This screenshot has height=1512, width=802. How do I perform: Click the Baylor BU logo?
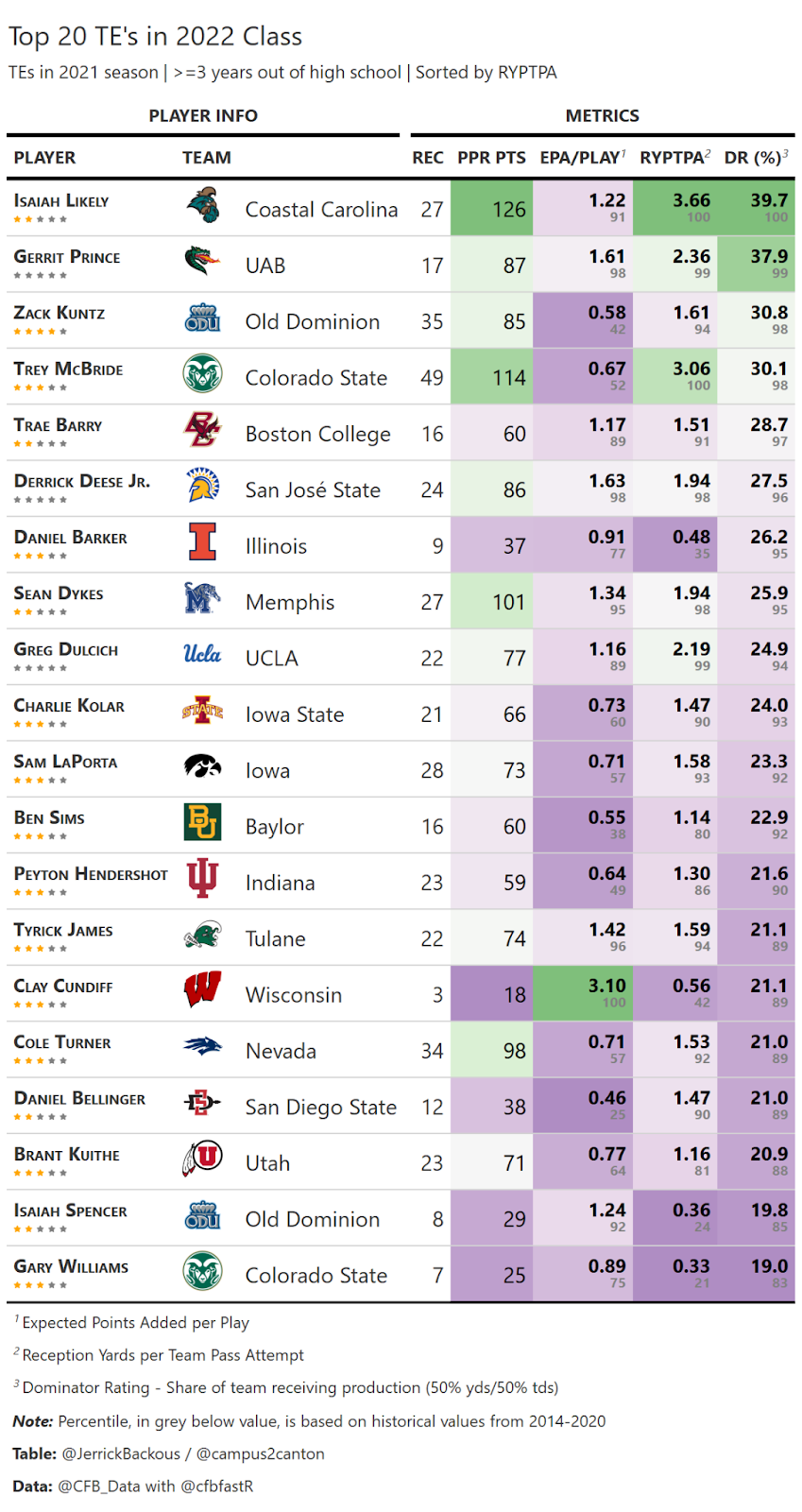tap(202, 822)
